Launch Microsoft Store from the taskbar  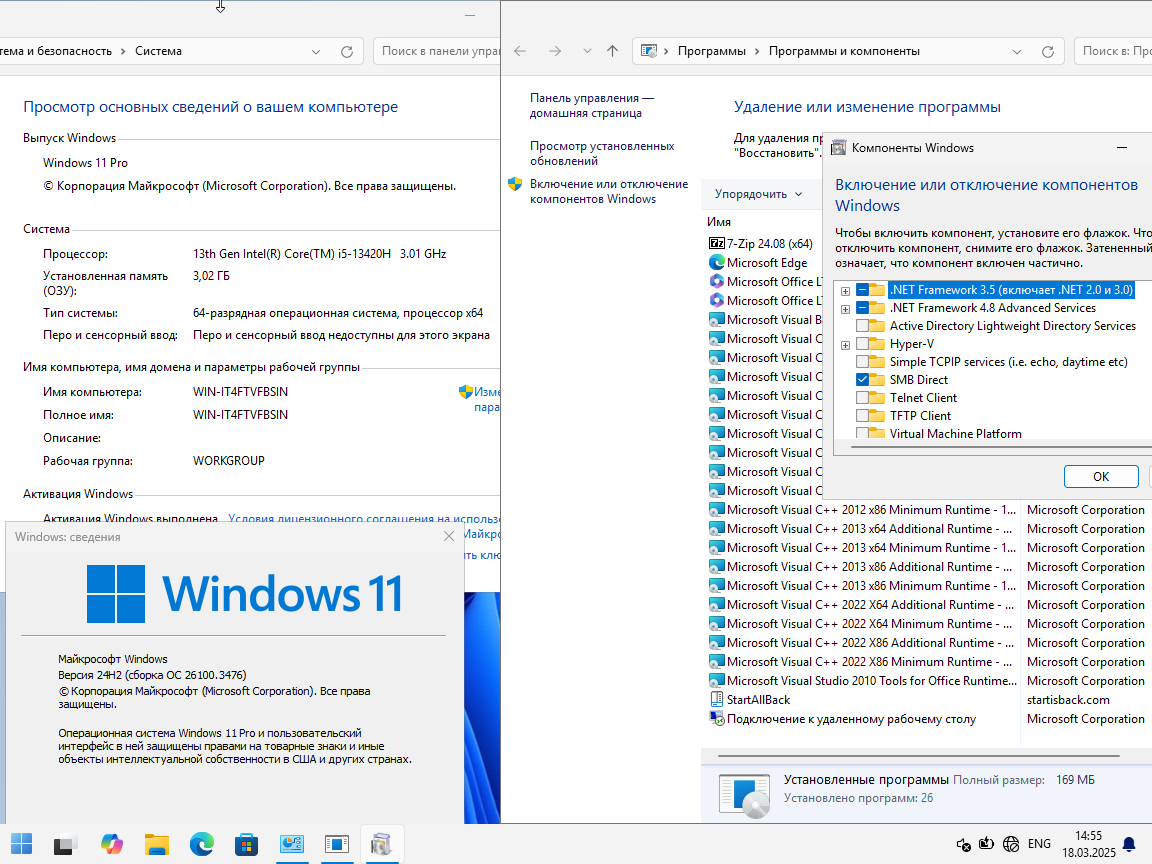click(x=246, y=844)
